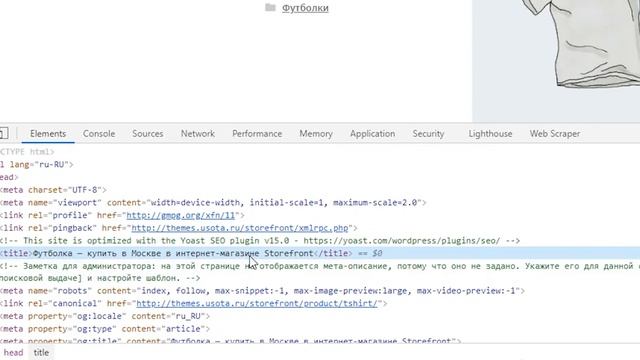Switch to the Security tab
The image size is (640, 360).
coord(428,134)
